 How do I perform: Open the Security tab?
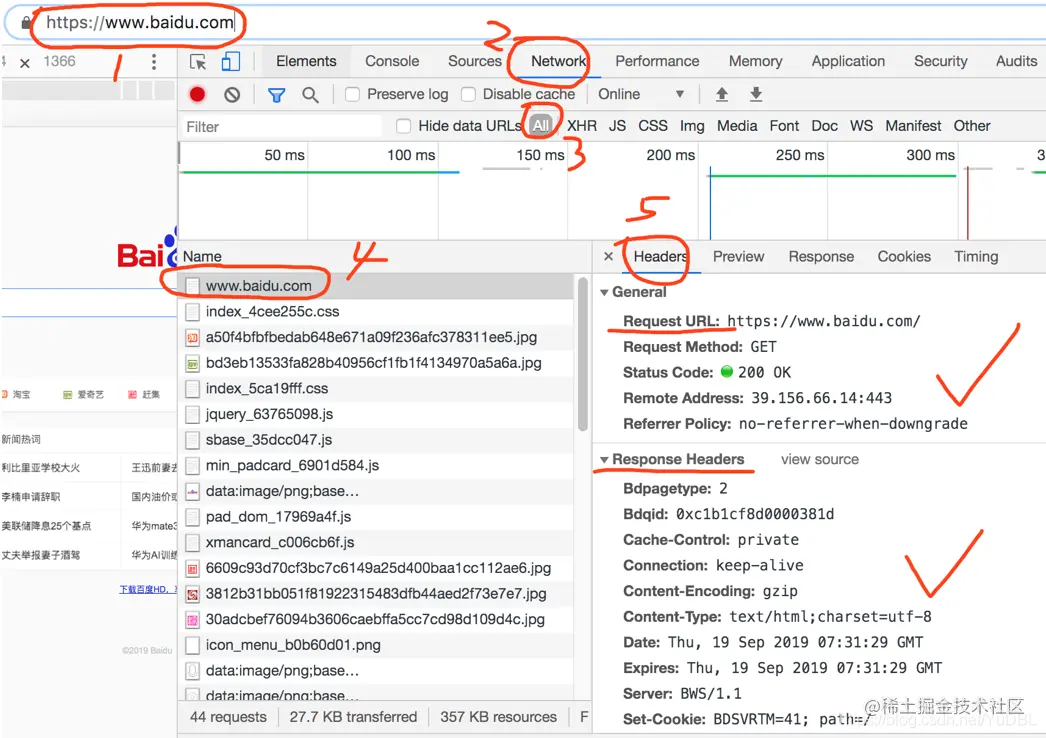(941, 61)
